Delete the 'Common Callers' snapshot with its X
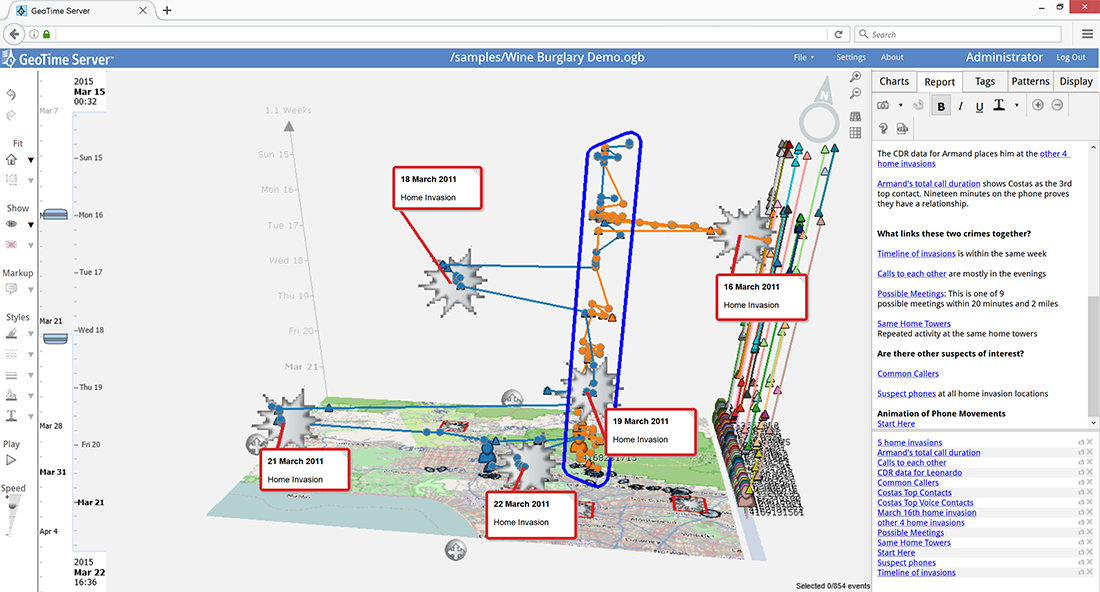This screenshot has width=1100, height=592. (1089, 483)
